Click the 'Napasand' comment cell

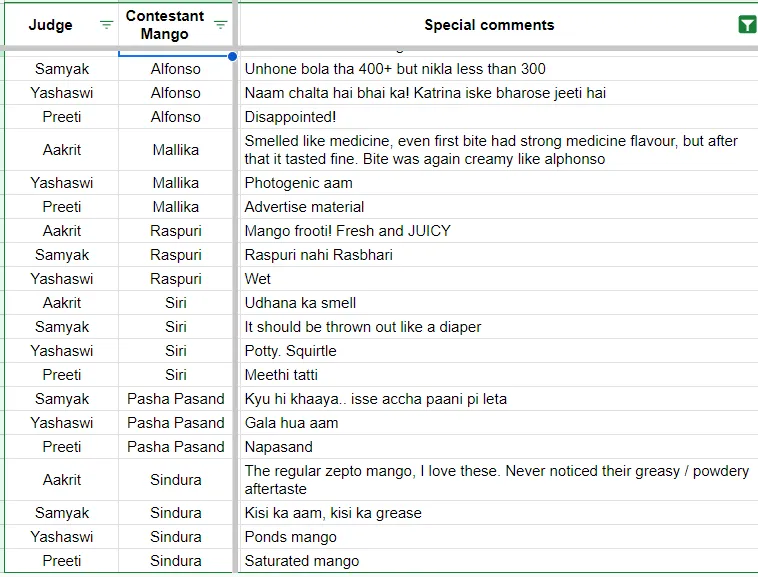click(498, 447)
